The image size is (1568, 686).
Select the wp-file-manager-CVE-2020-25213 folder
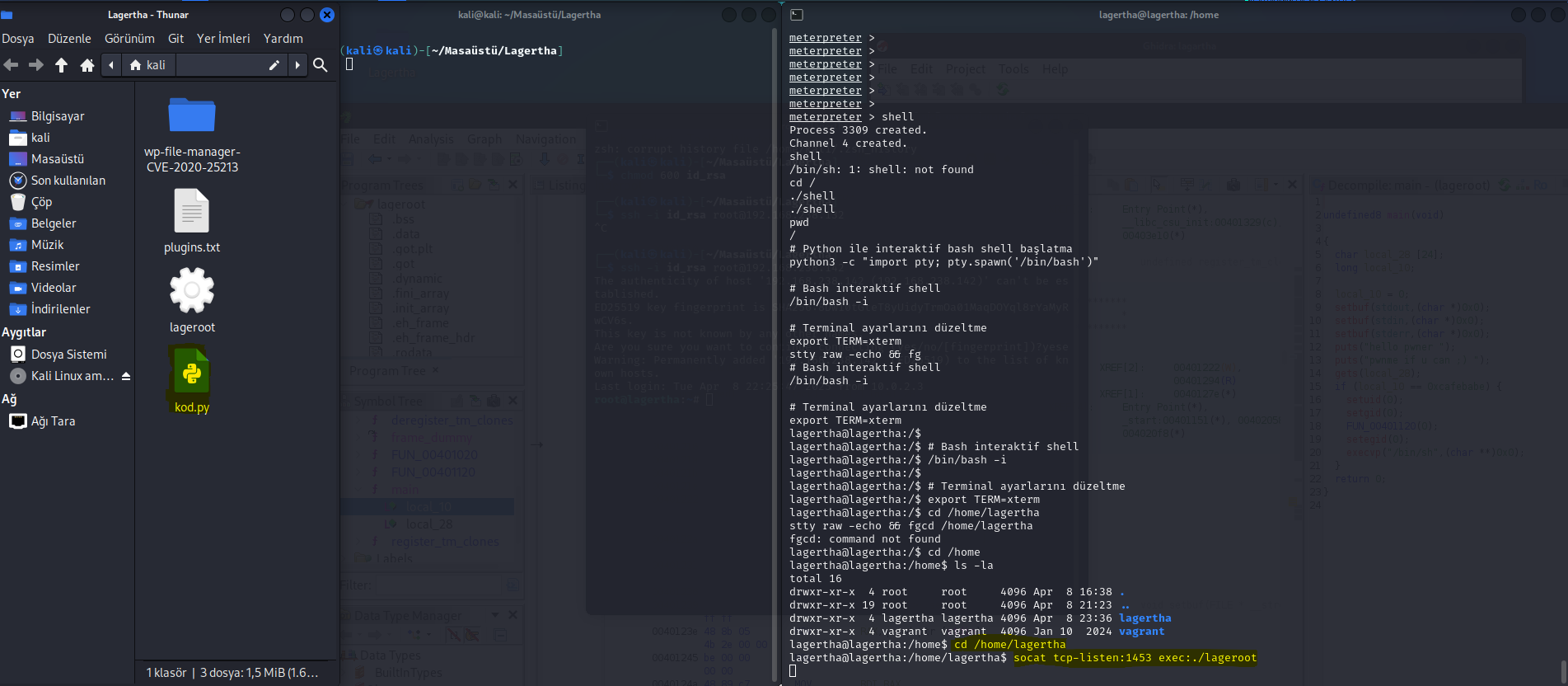(192, 134)
